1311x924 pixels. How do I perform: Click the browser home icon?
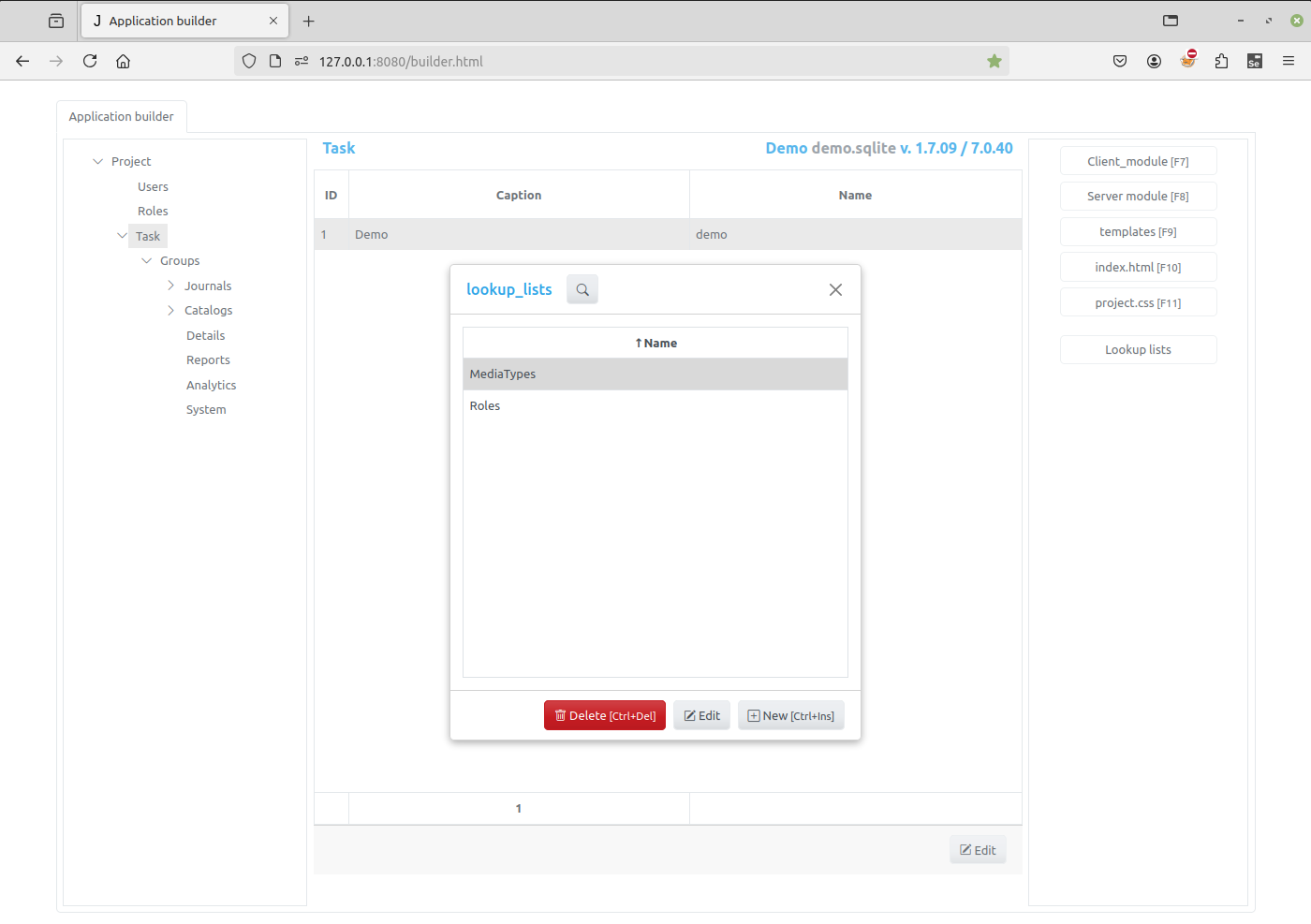(x=123, y=61)
